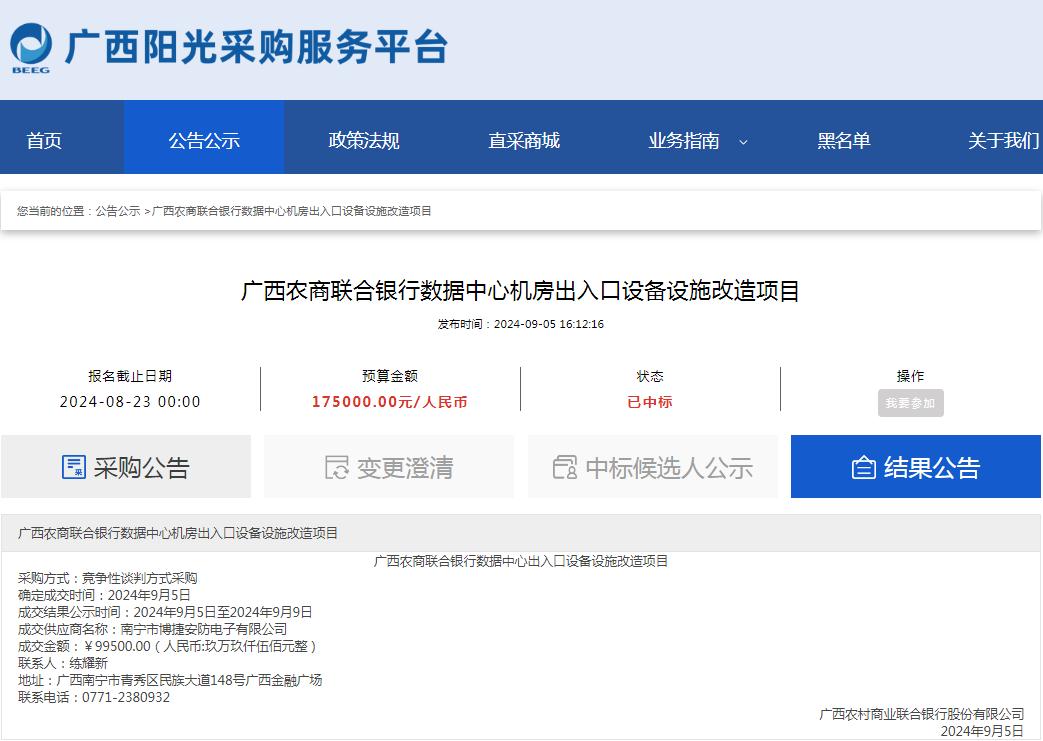The width and height of the screenshot is (1043, 741).
Task: Click the 预算金额 label
Action: point(390,376)
